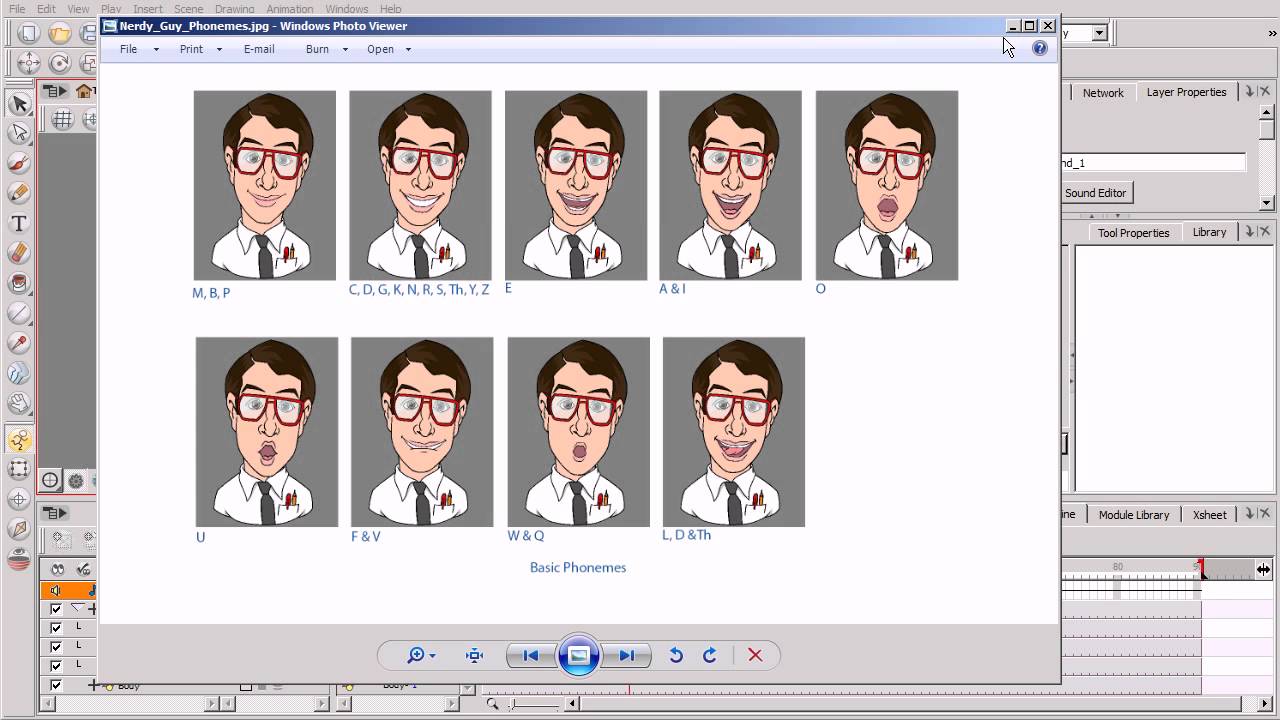The image size is (1280, 720).
Task: Click the Sound Editor button
Action: [x=1096, y=193]
